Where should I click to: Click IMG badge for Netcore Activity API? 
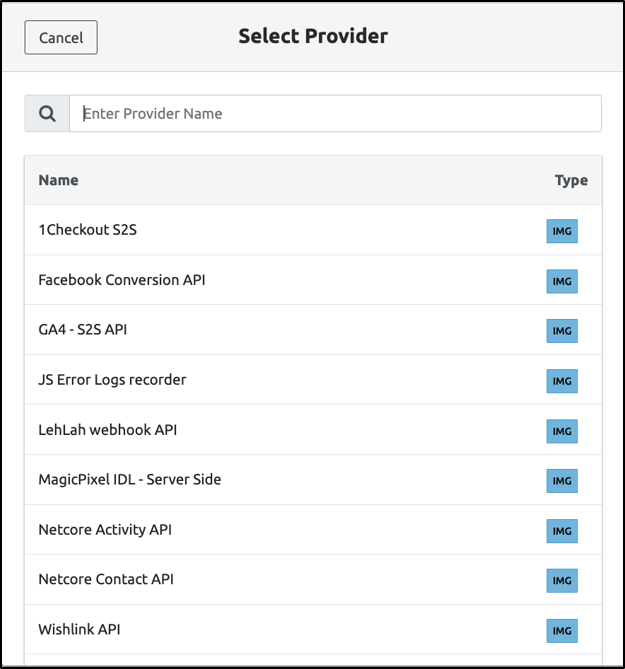point(562,531)
